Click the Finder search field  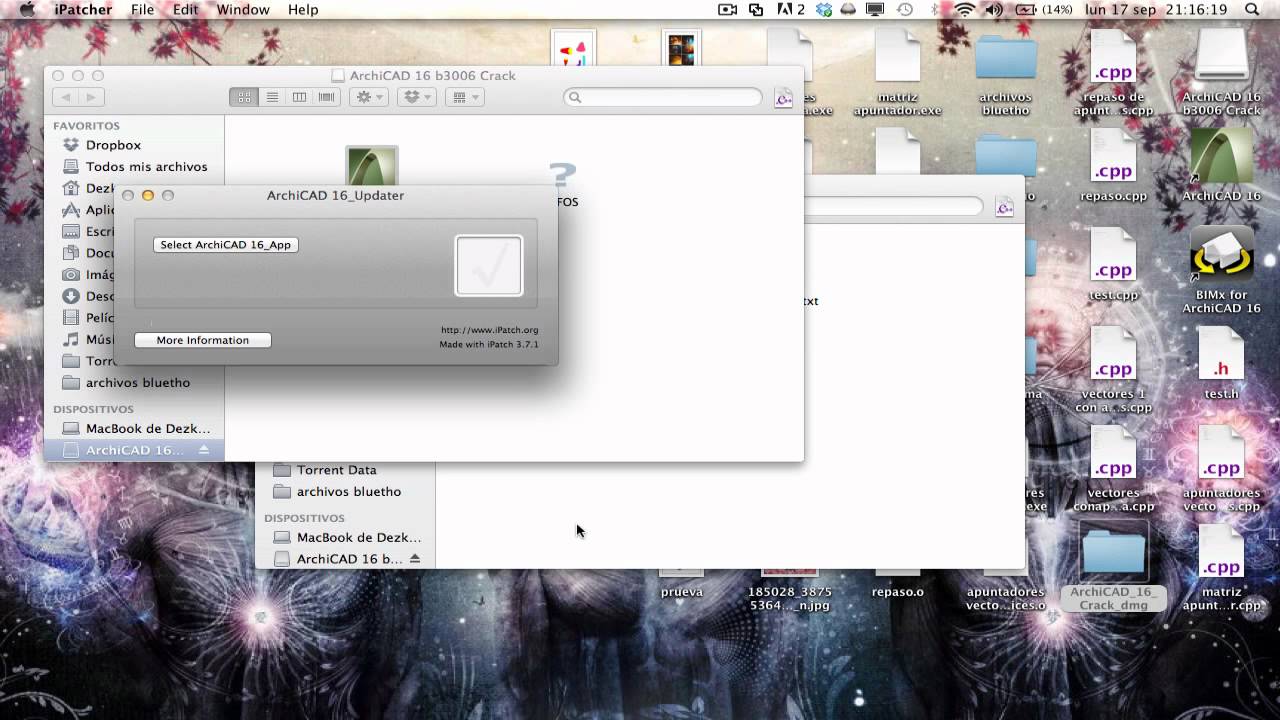[663, 97]
